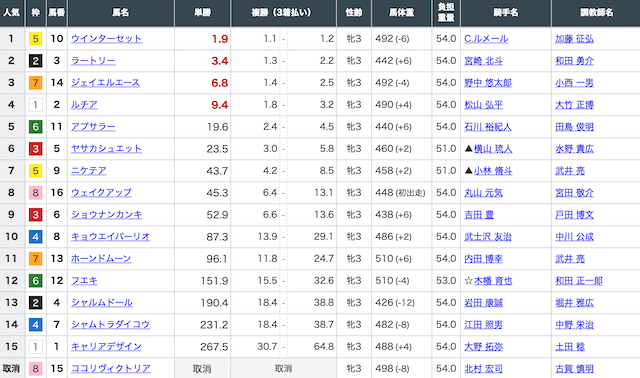The width and height of the screenshot is (640, 378).
Task: View jockey 吉田 豊 profile
Action: pos(479,215)
